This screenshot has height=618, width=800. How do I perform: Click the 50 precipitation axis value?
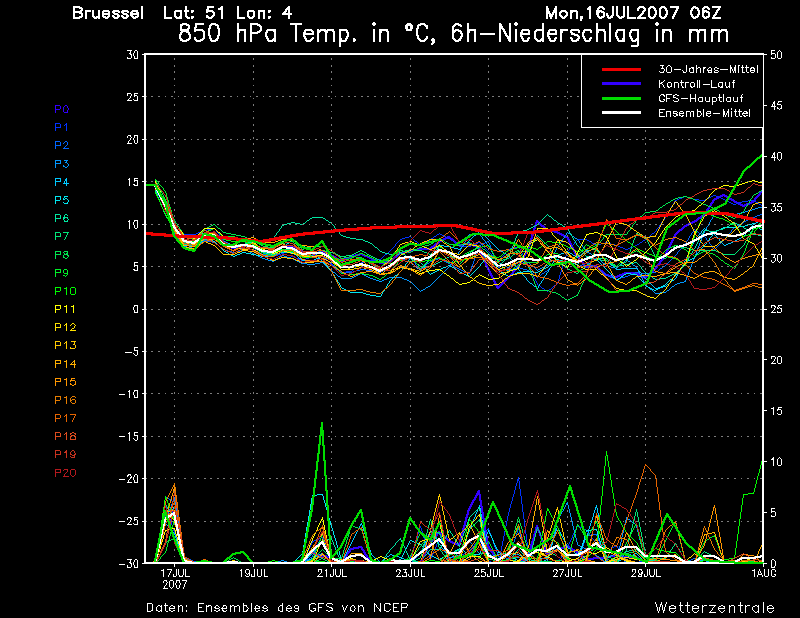776,55
